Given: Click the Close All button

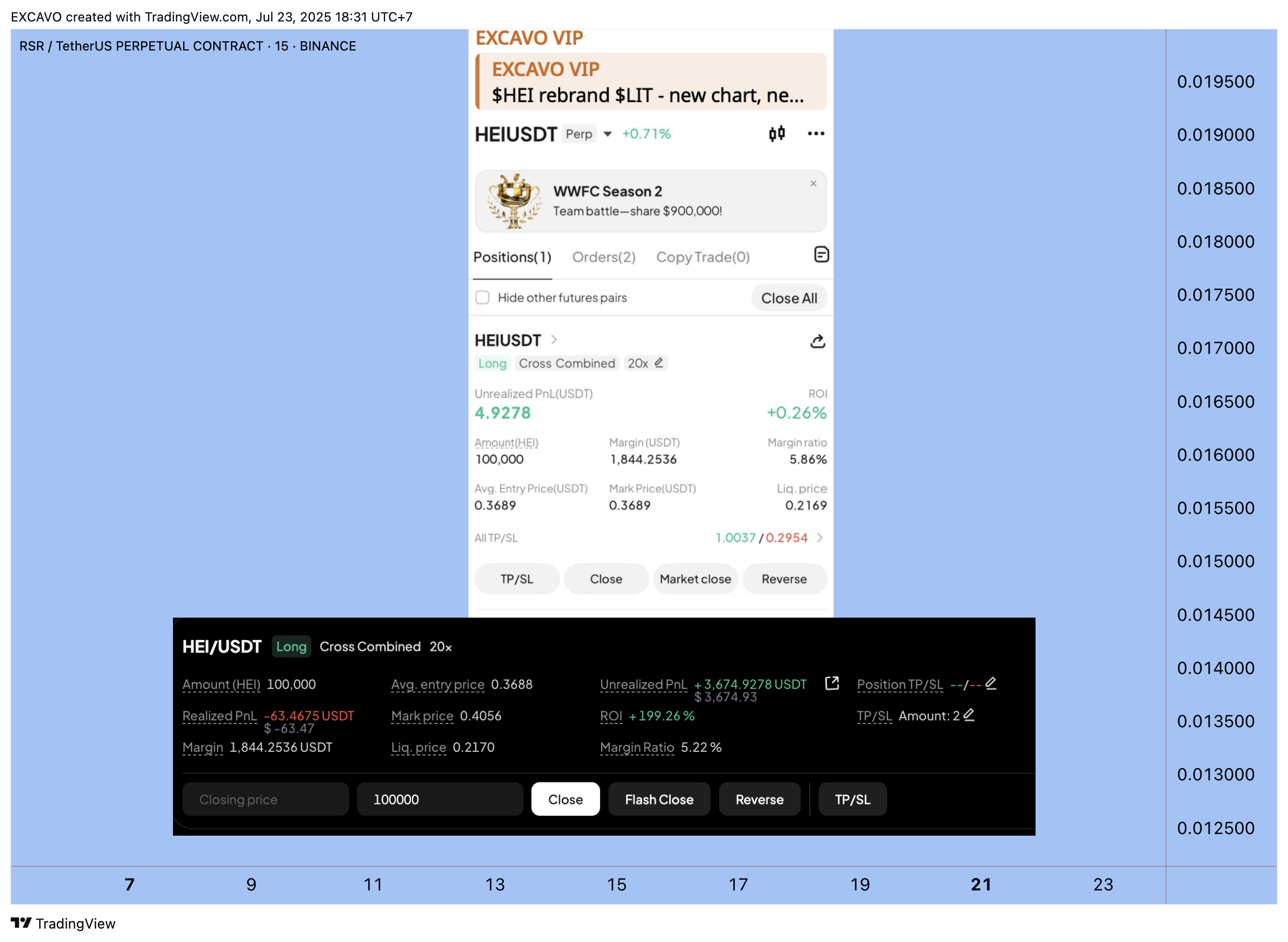Looking at the screenshot, I should (x=789, y=298).
